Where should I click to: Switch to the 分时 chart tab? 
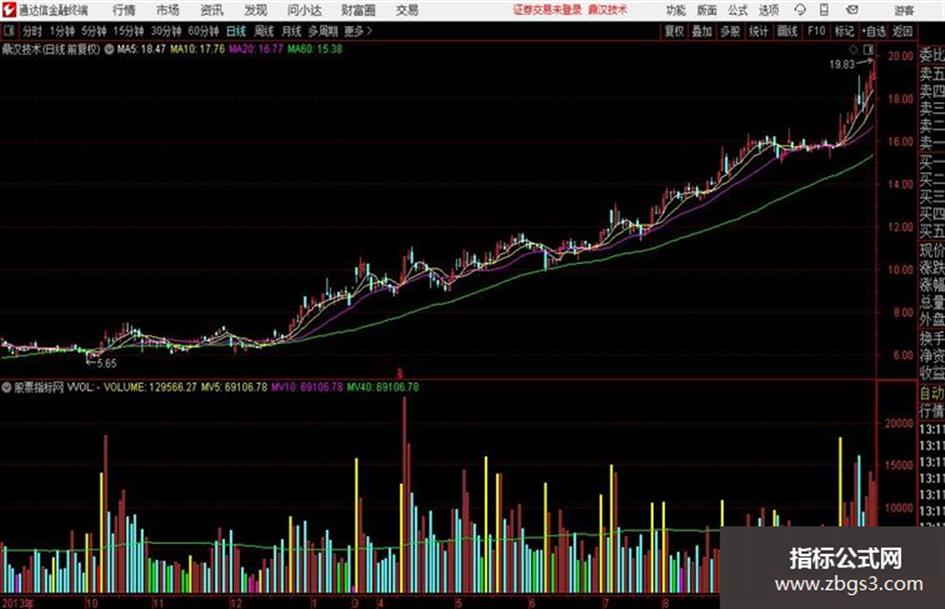pos(32,31)
